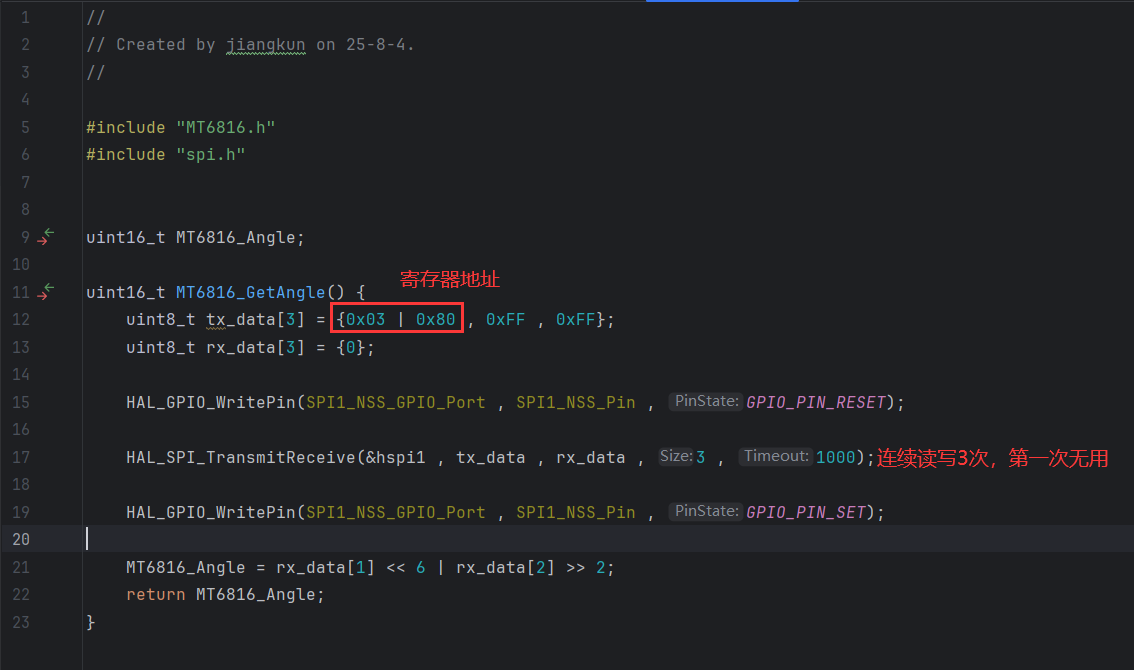Click line number 20 in the gutter
The height and width of the screenshot is (670, 1134).
point(21,539)
